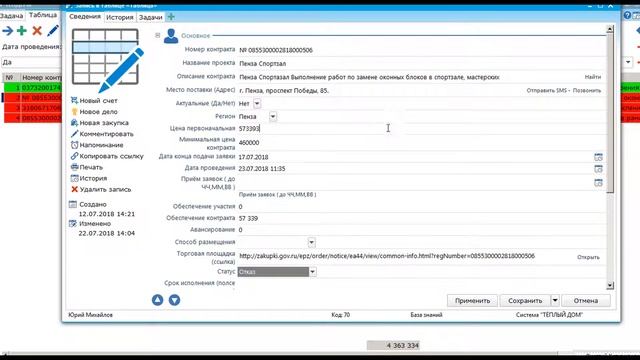Click the chain icon beside Копировать ссылку
Viewport: 640px width, 360px height.
pyautogui.click(x=74, y=156)
